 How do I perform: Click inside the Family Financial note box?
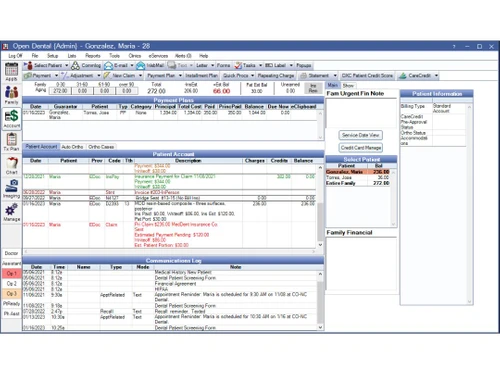(x=361, y=263)
